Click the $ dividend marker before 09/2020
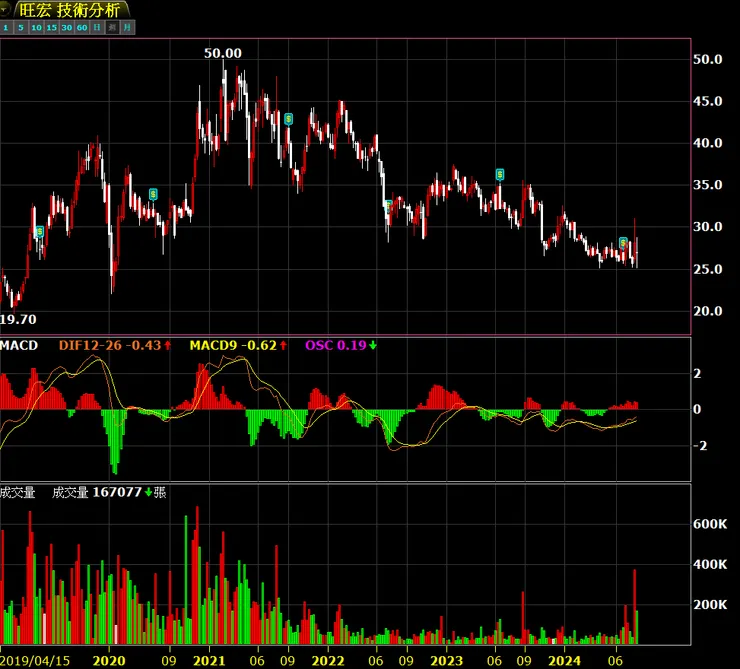The image size is (740, 669). click(x=153, y=194)
